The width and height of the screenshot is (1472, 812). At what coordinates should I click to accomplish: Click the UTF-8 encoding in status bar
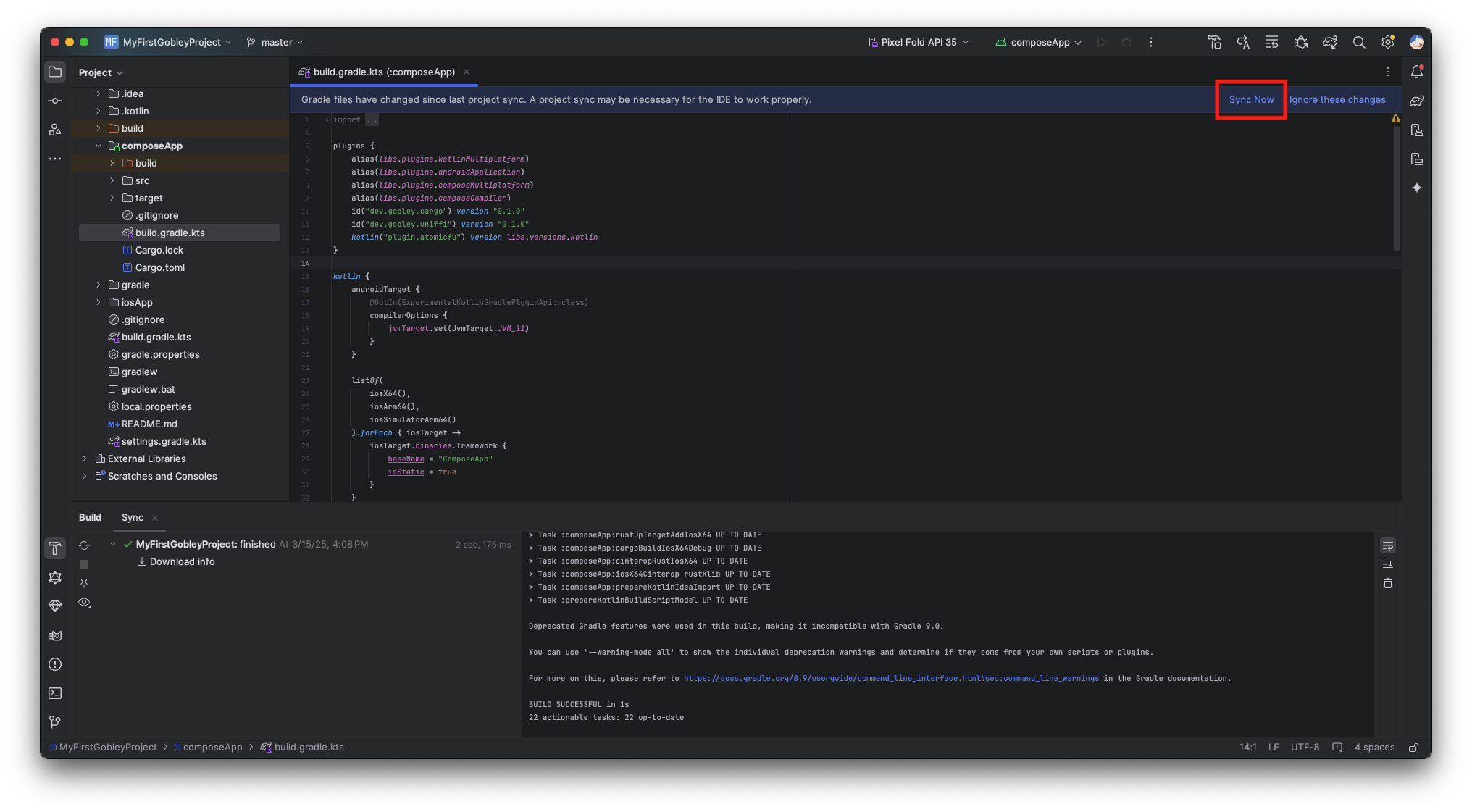[x=1305, y=747]
